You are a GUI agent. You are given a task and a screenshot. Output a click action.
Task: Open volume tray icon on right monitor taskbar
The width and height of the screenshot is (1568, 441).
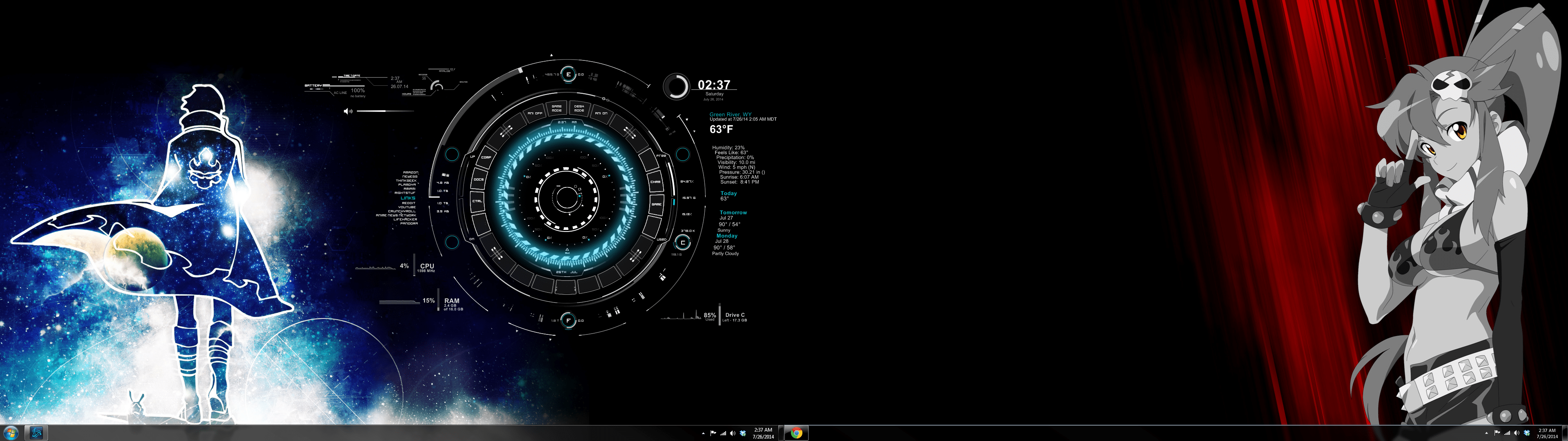[x=1517, y=433]
